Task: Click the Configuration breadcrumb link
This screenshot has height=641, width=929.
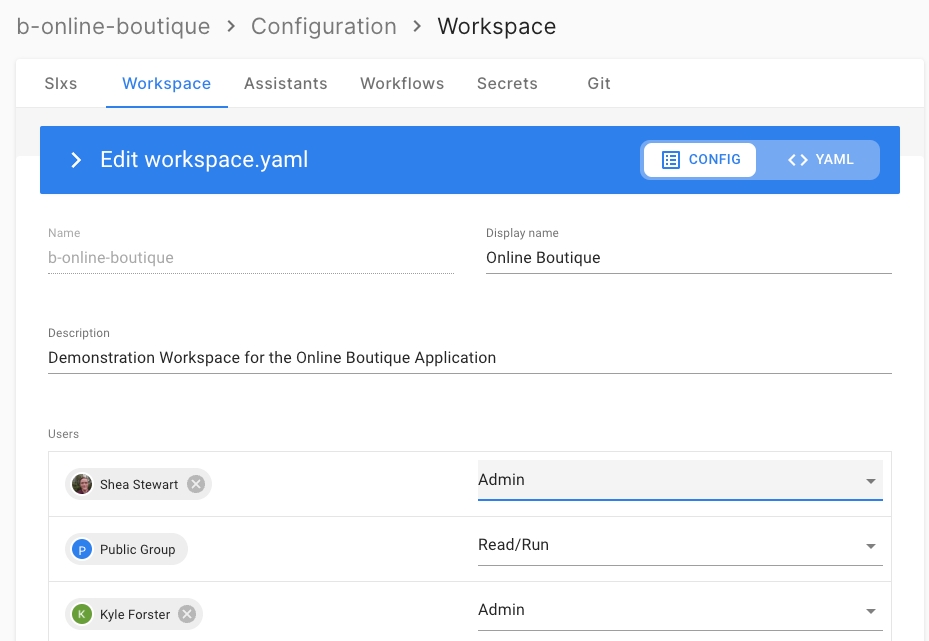Action: click(x=324, y=26)
